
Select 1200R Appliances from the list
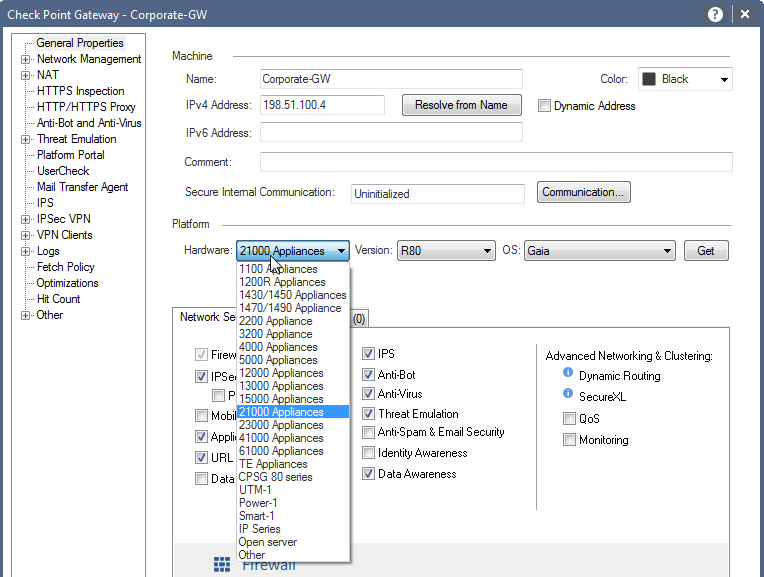293,282
